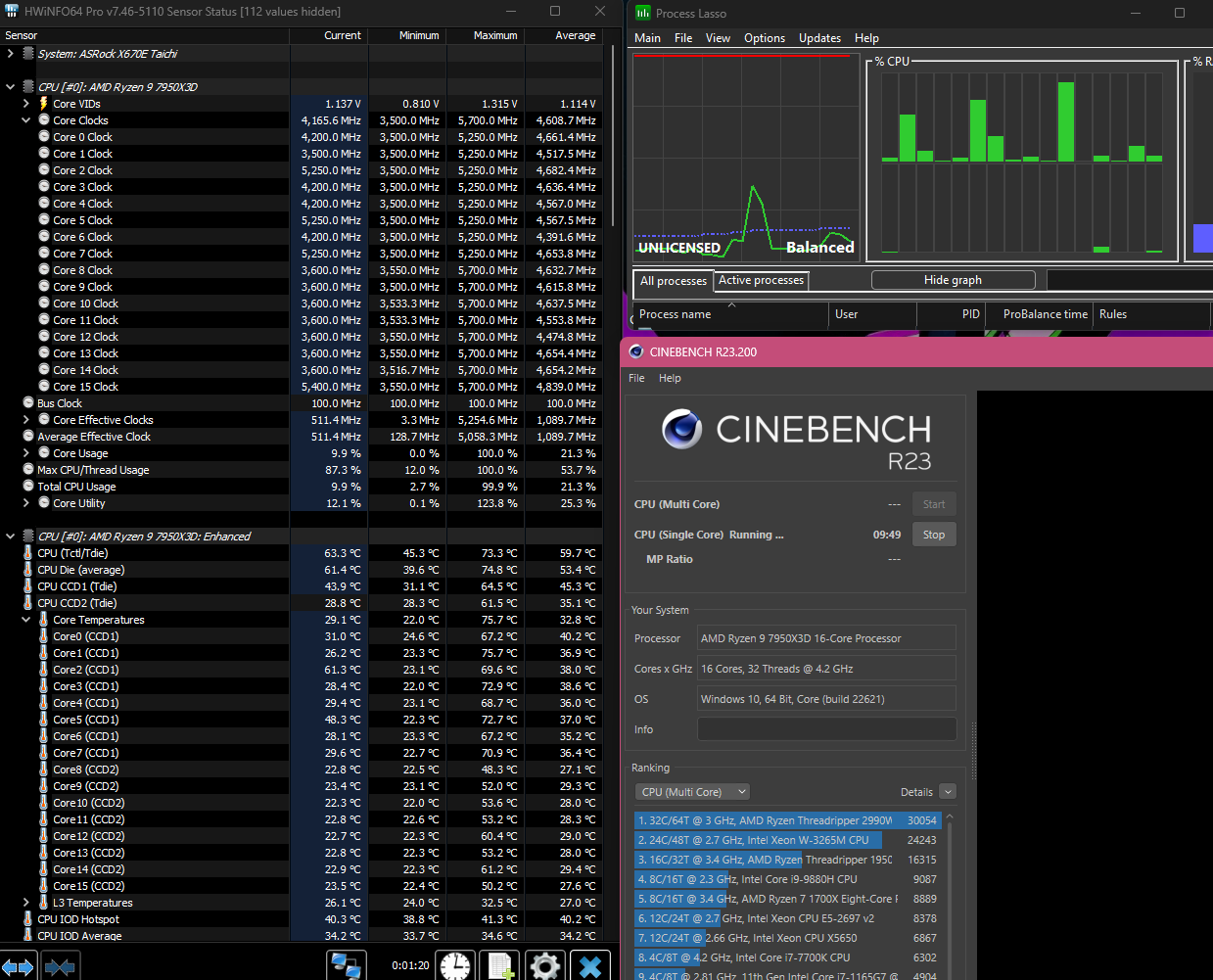The height and width of the screenshot is (980, 1213).
Task: Select the Core i7-7700K ranking entry
Action: click(786, 957)
